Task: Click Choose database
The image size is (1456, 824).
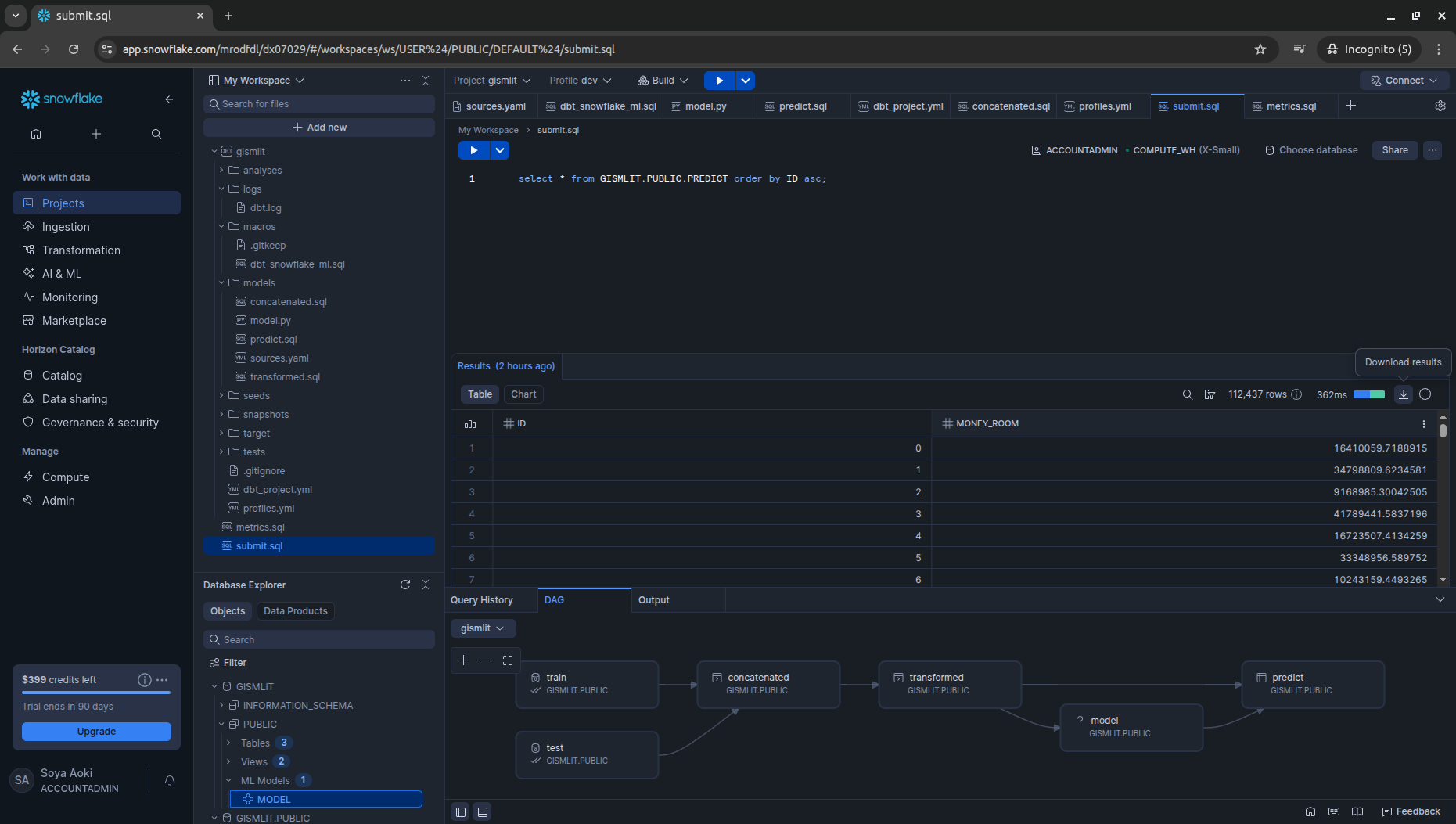Action: coord(1312,150)
